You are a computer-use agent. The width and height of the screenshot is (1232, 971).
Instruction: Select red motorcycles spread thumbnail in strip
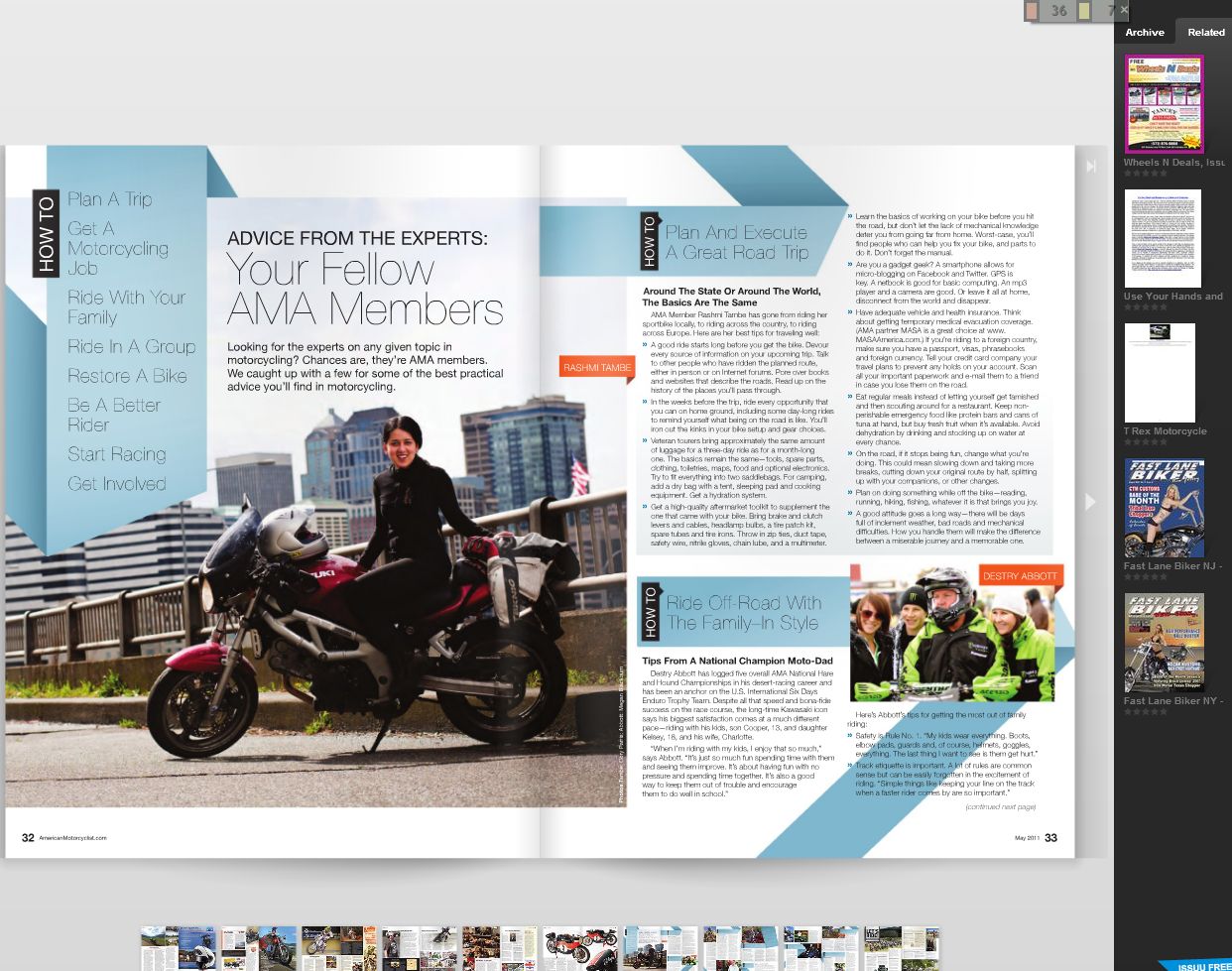pos(580,948)
